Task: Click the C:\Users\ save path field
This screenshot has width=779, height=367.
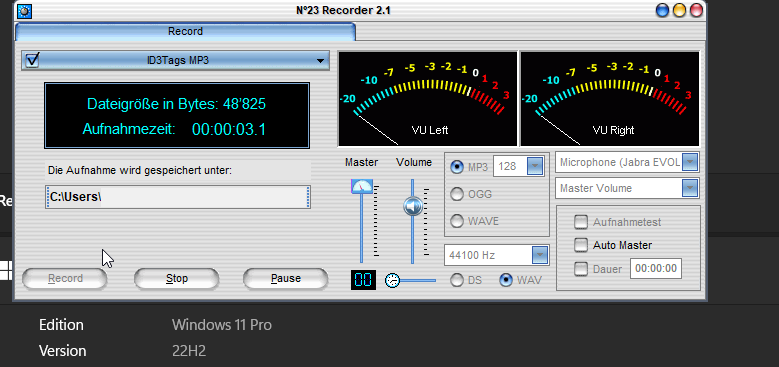Action: coord(178,197)
